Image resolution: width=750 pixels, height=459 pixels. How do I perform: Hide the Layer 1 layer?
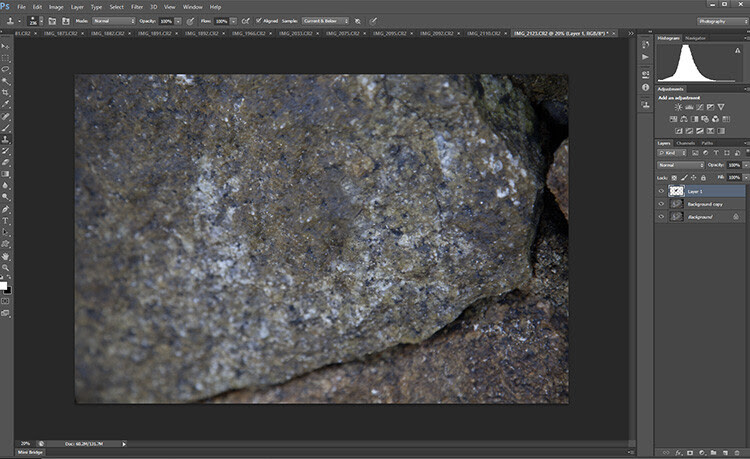tap(661, 191)
